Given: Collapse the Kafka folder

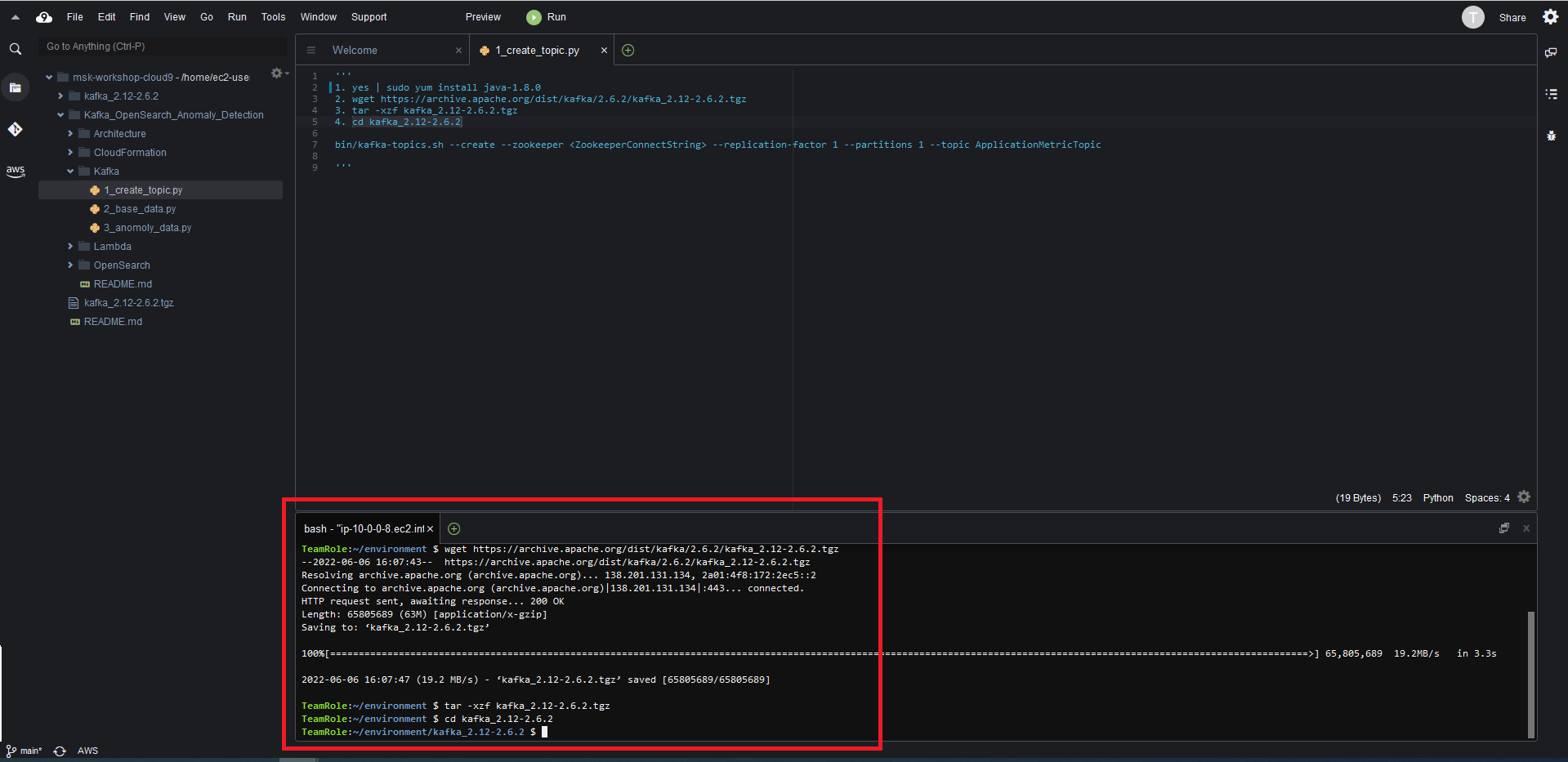Looking at the screenshot, I should tap(70, 172).
